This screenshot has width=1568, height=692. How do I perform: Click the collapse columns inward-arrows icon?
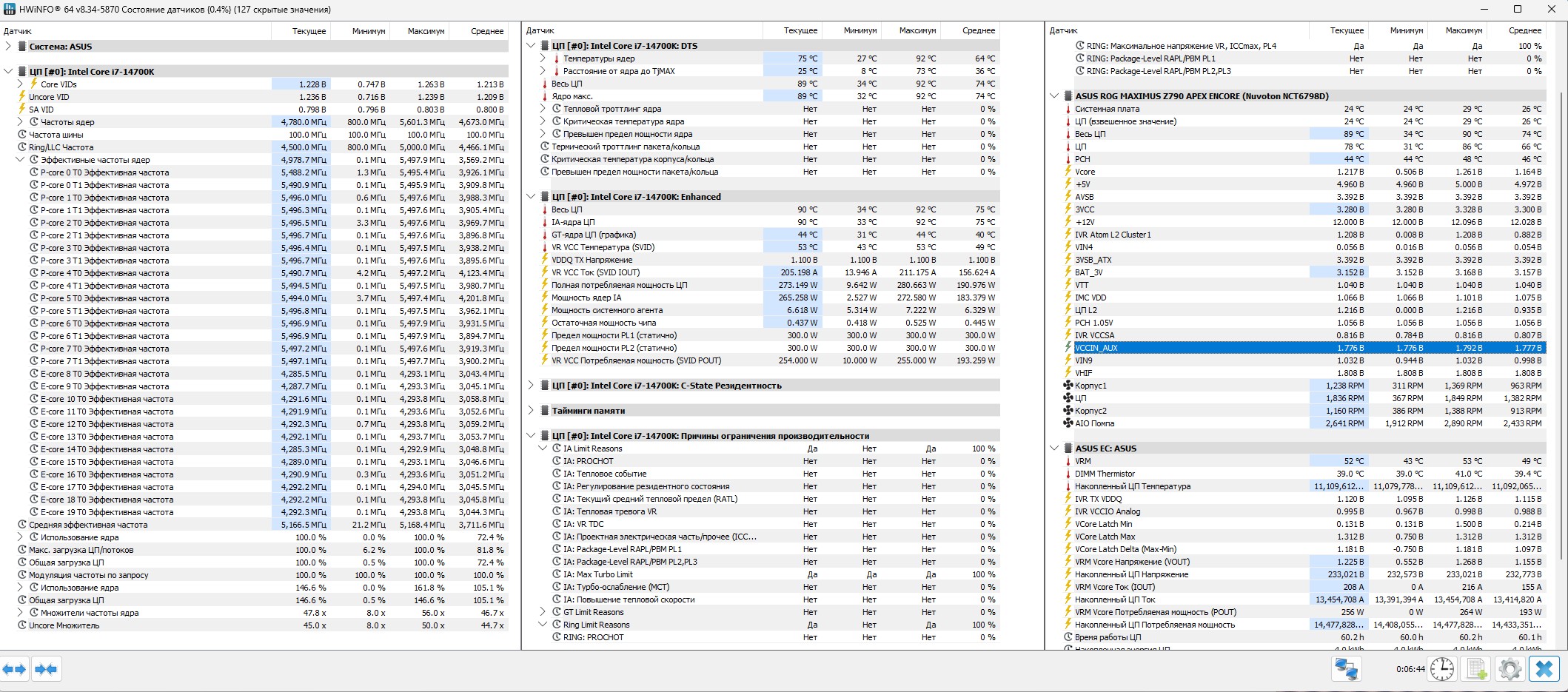(46, 669)
